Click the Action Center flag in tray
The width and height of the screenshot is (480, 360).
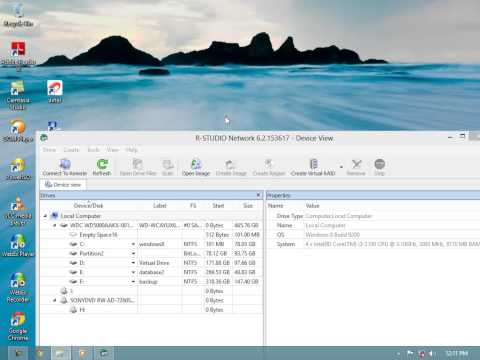click(410, 353)
